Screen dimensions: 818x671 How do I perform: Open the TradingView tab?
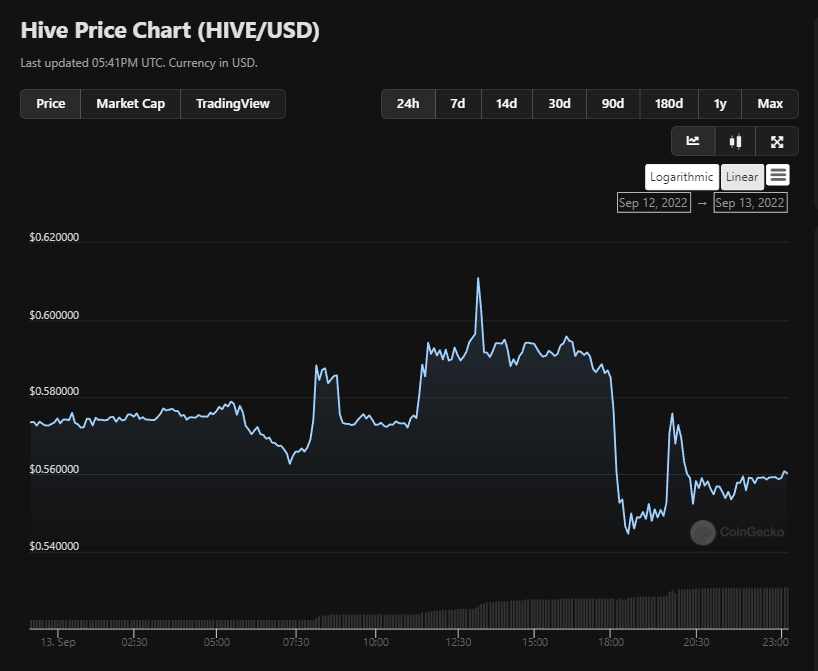coord(233,104)
